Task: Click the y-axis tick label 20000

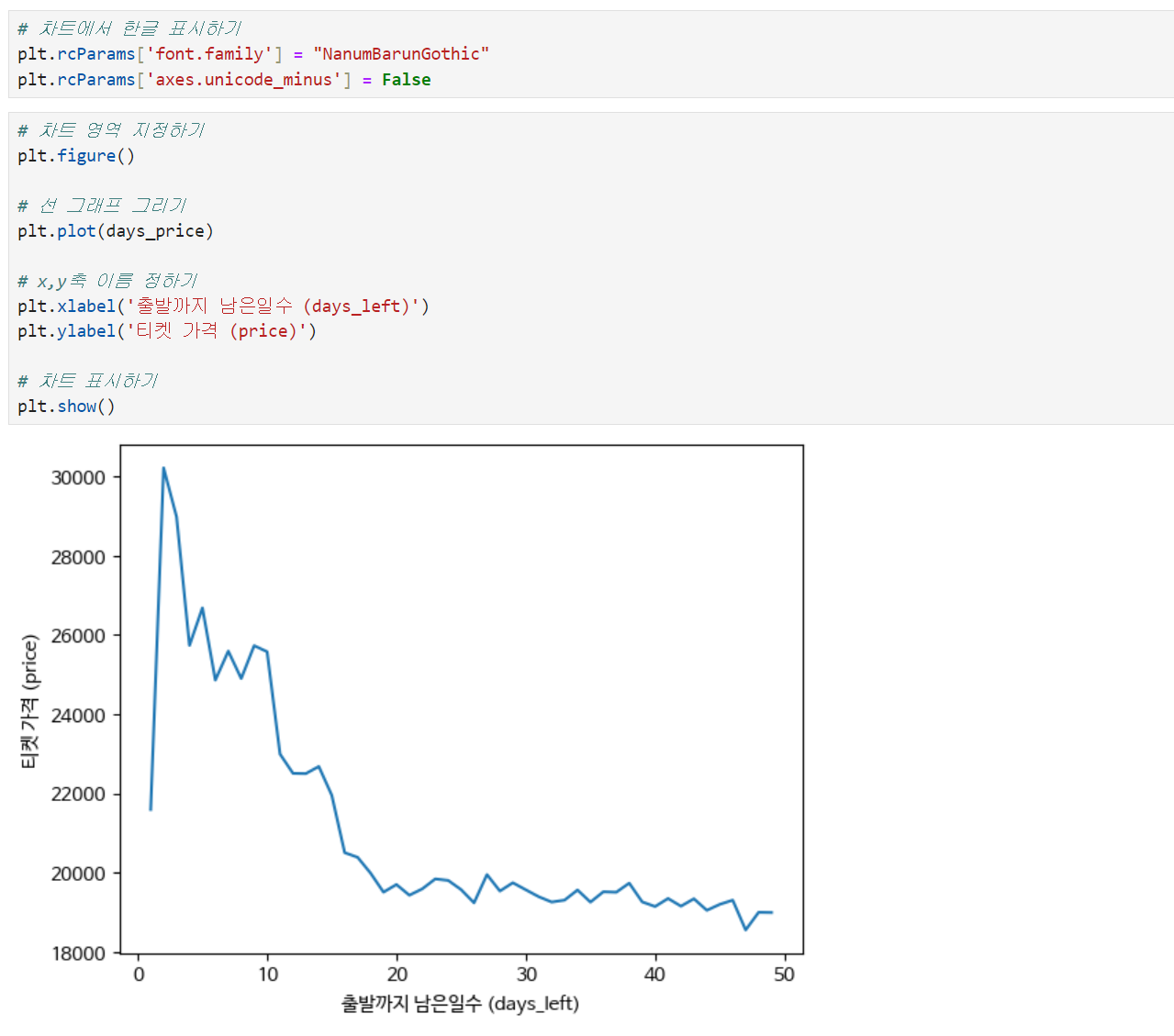Action: click(78, 874)
